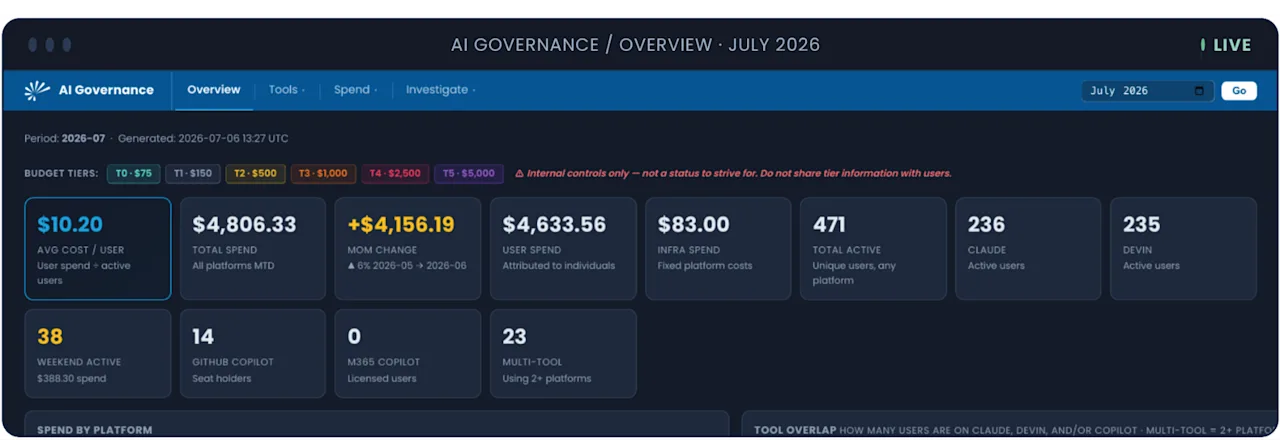Screen dimensions: 1280x440
Task: Click the M365 Copilot 0 licensed users card
Action: [408, 353]
